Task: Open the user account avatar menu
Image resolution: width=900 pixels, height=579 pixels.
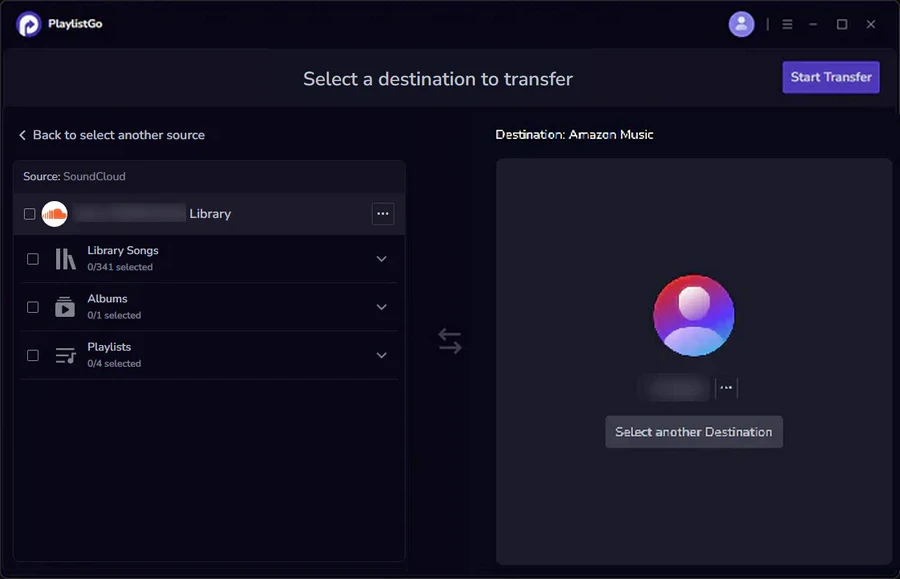Action: pos(741,24)
